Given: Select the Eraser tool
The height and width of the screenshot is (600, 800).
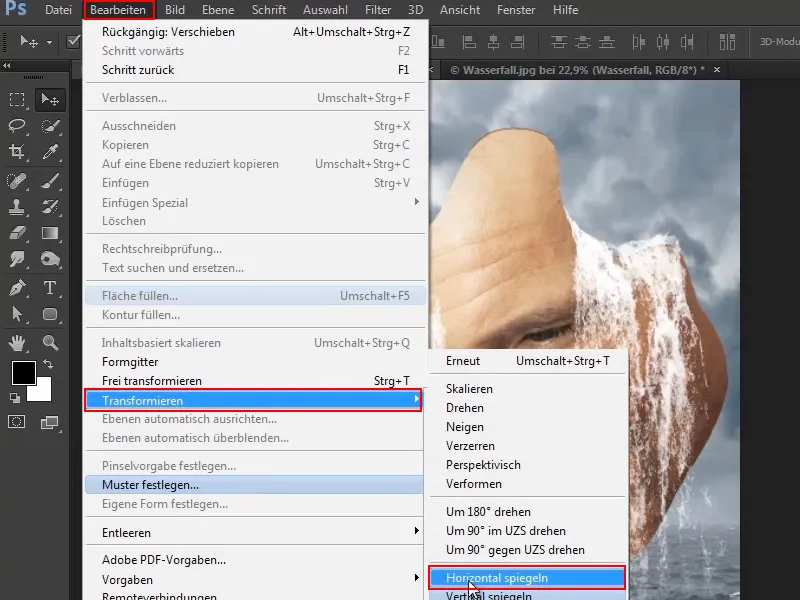Looking at the screenshot, I should [17, 233].
